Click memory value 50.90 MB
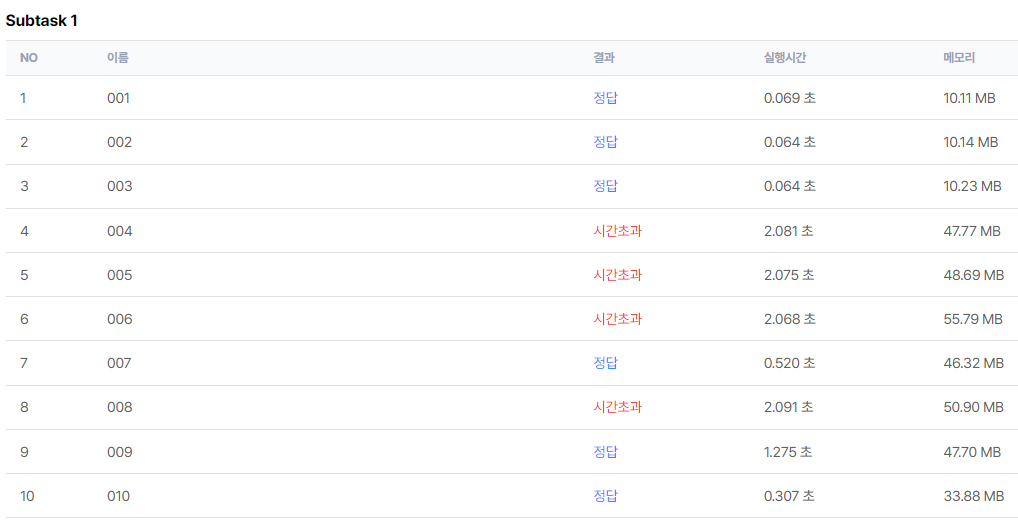The width and height of the screenshot is (1018, 529). pyautogui.click(x=974, y=407)
